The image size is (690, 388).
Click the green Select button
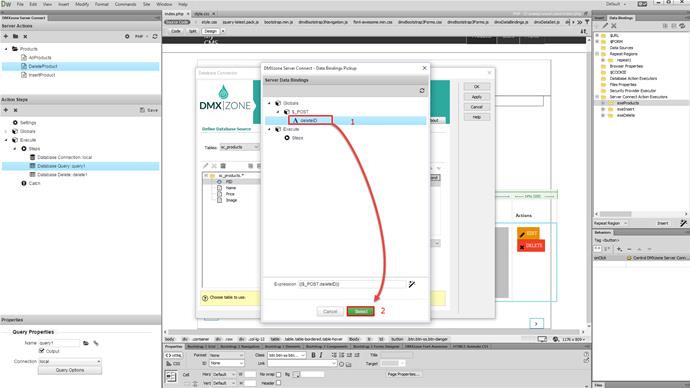pyautogui.click(x=360, y=311)
